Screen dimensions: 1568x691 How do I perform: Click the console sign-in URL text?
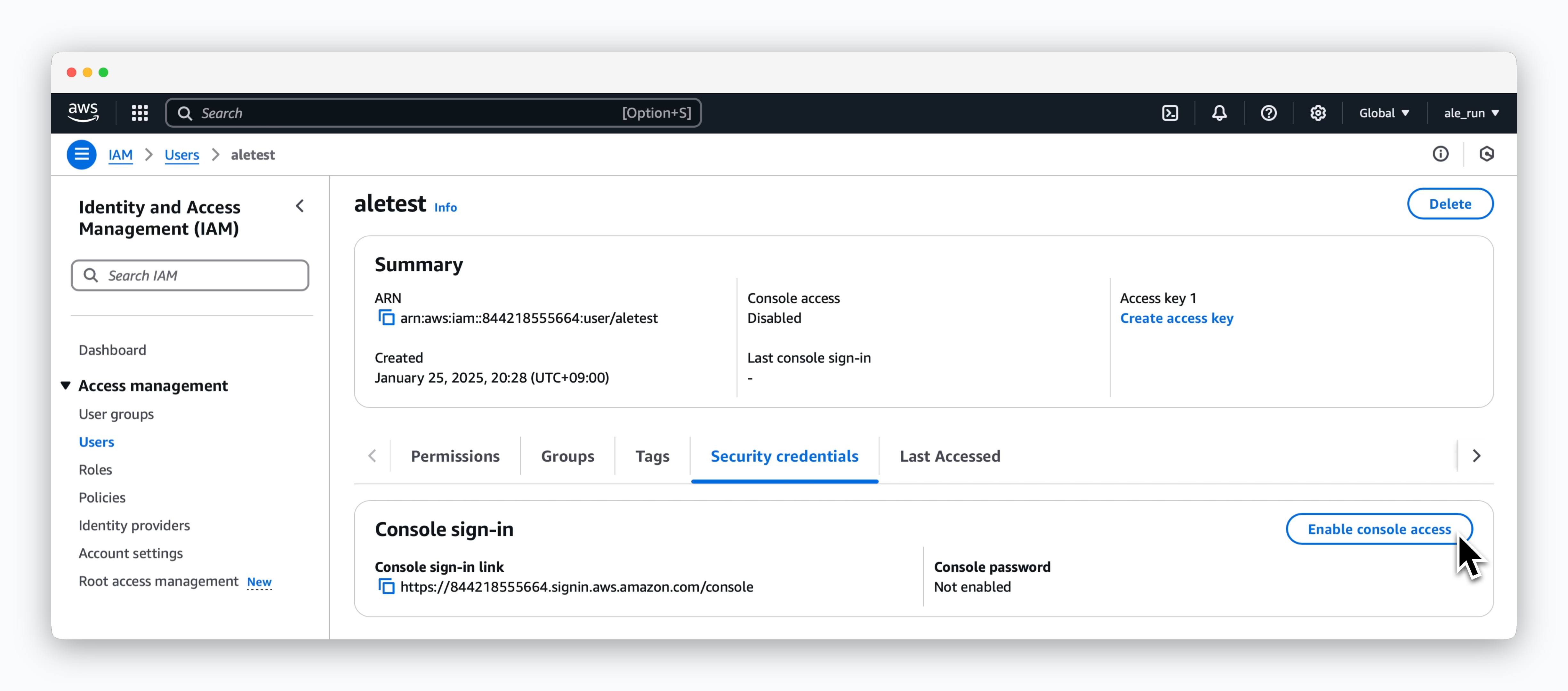576,587
